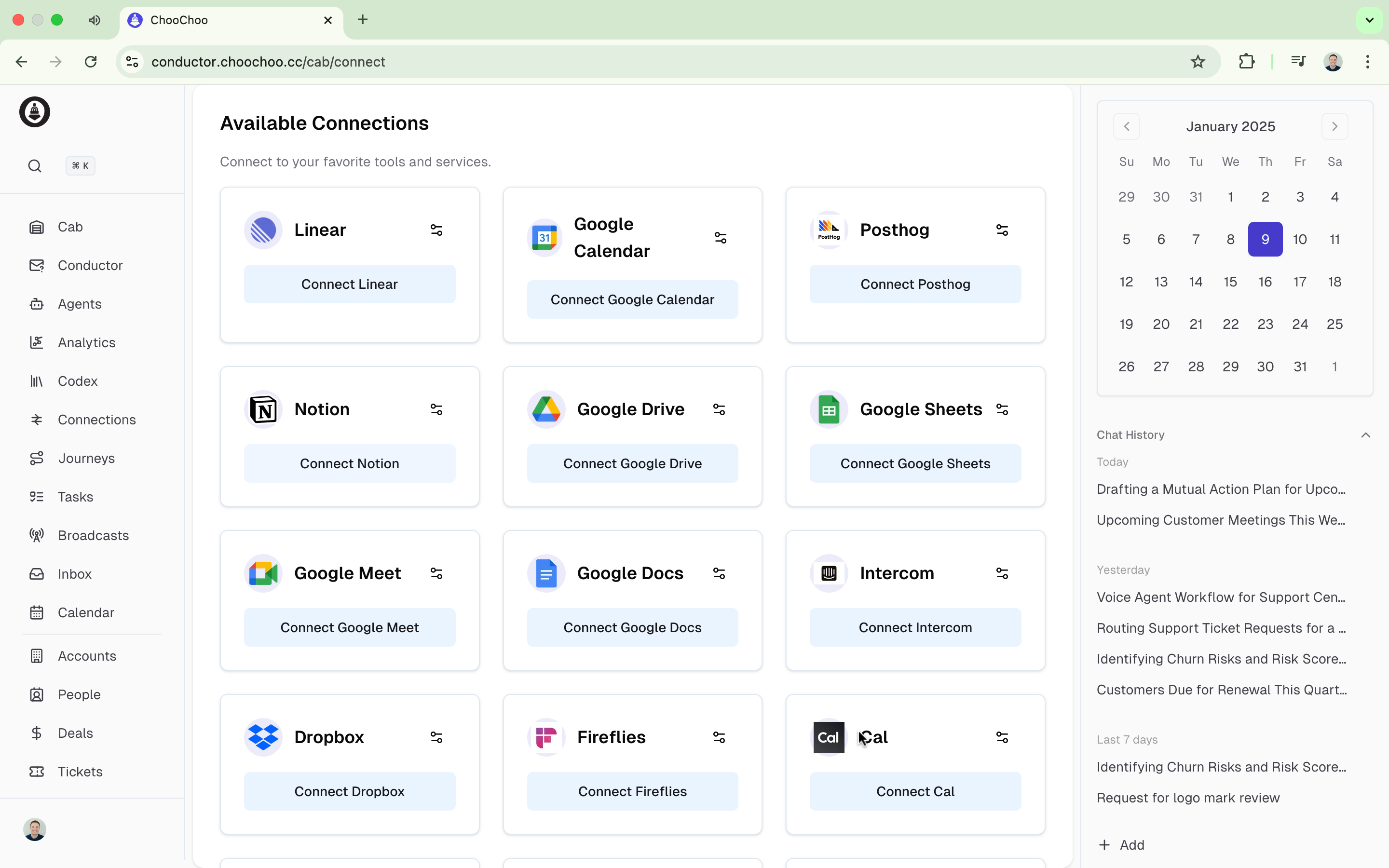Image resolution: width=1389 pixels, height=868 pixels.
Task: Navigate to Broadcasts in the sidebar
Action: click(x=93, y=536)
